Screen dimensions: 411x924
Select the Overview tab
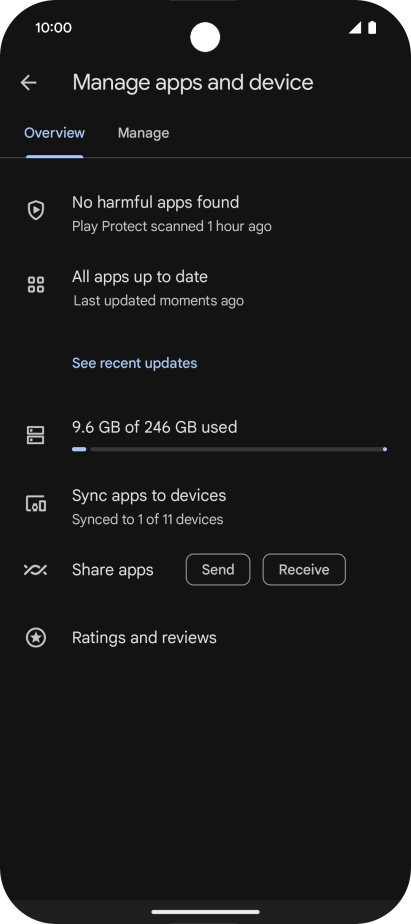[54, 133]
